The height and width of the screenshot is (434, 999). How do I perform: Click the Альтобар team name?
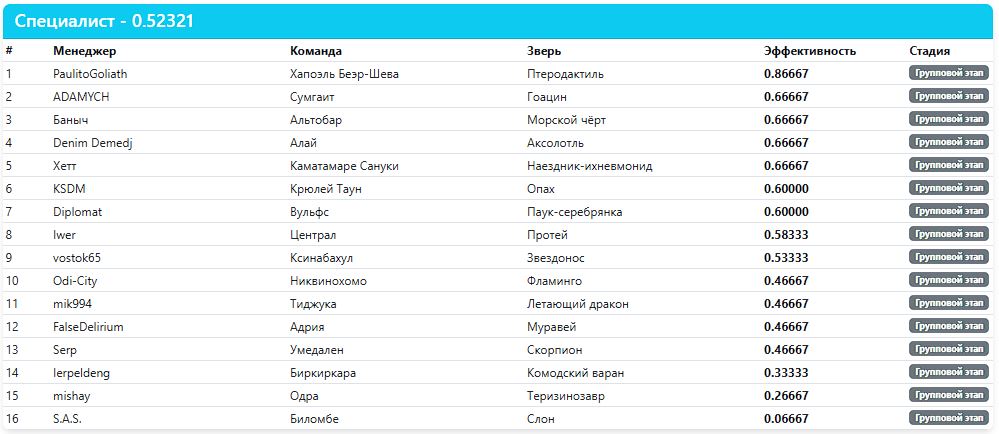click(316, 120)
